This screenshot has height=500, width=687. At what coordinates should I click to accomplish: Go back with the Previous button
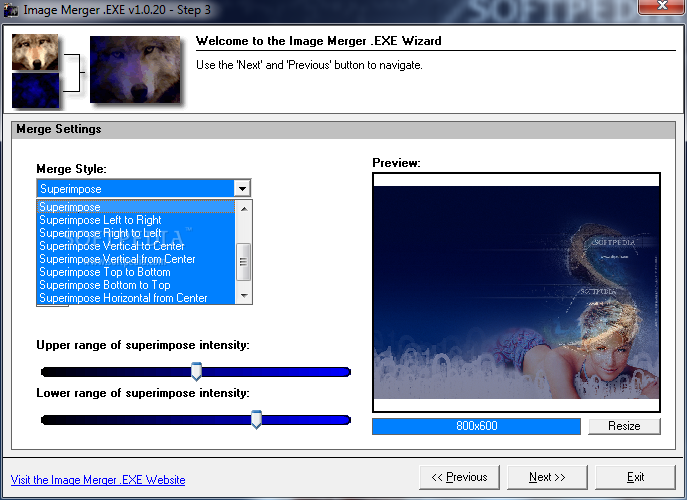[x=459, y=477]
